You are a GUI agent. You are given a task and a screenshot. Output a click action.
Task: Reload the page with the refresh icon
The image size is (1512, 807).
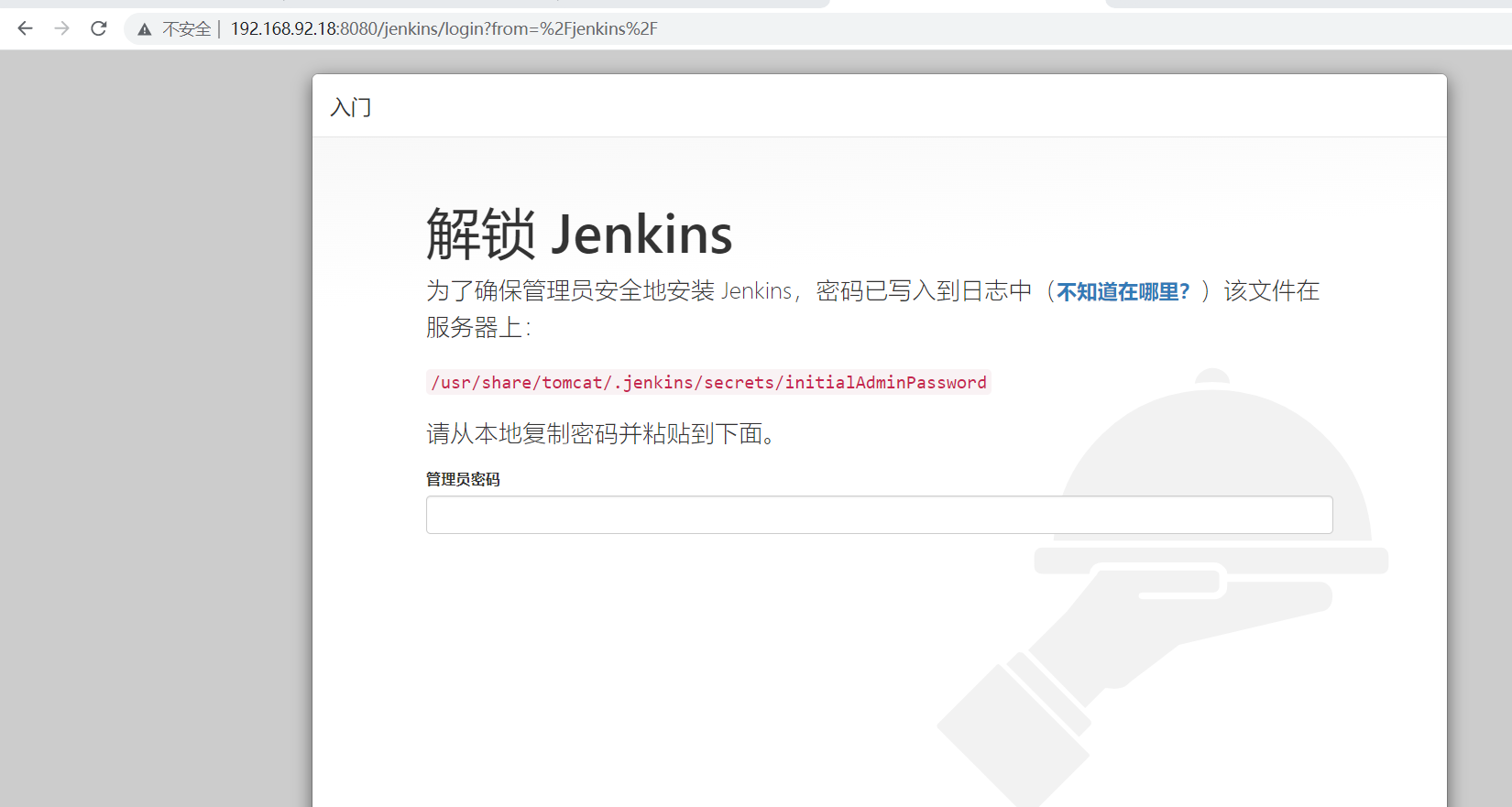click(x=99, y=28)
